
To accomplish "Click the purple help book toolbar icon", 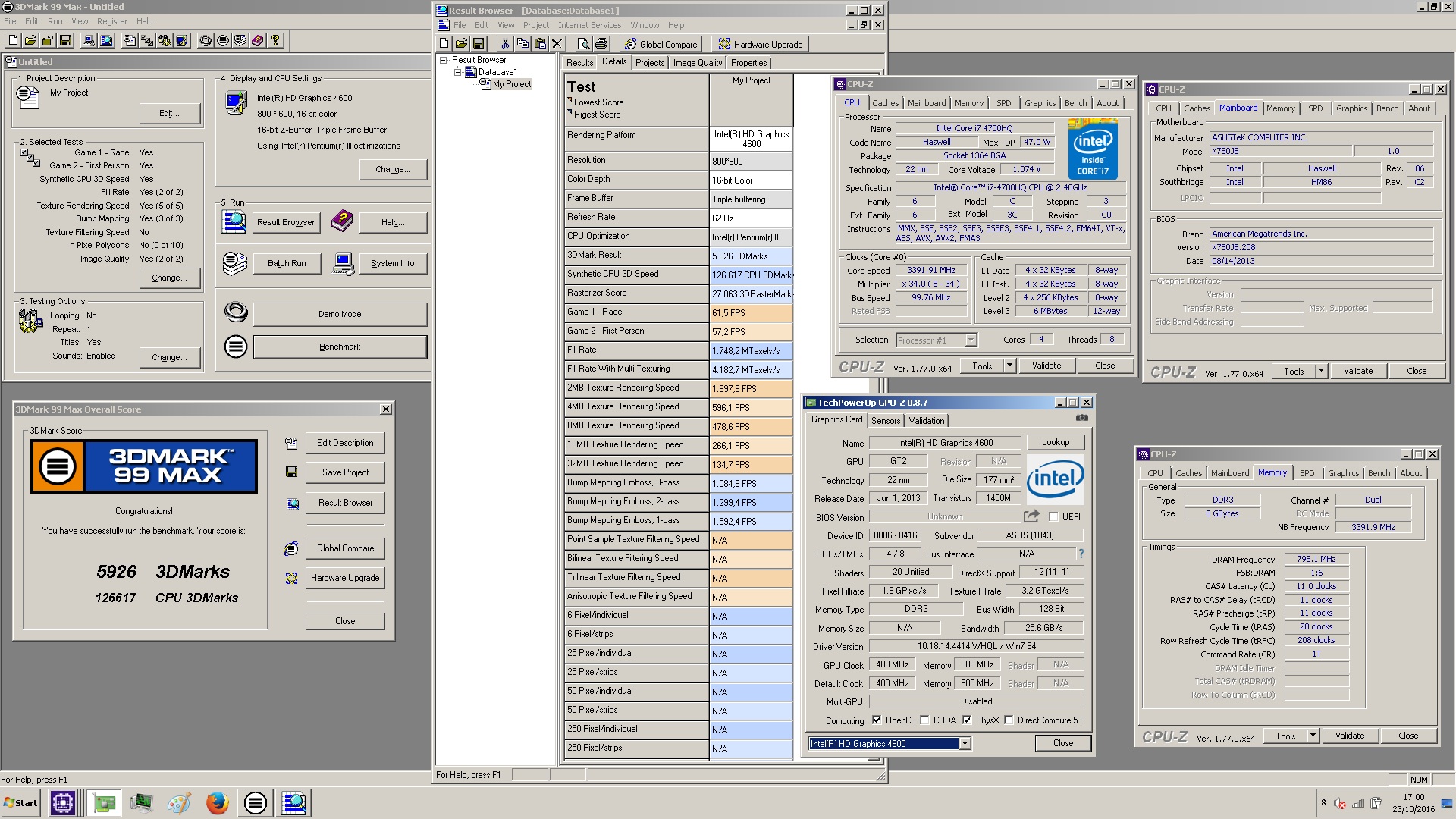I will tap(258, 41).
